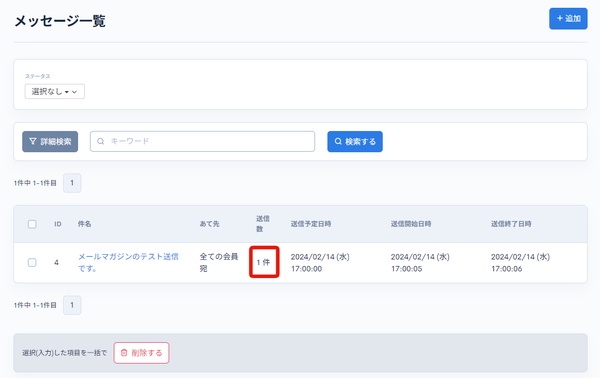600x378 pixels.
Task: Click end time 2024/02/14 17:00:06
Action: click(x=520, y=262)
